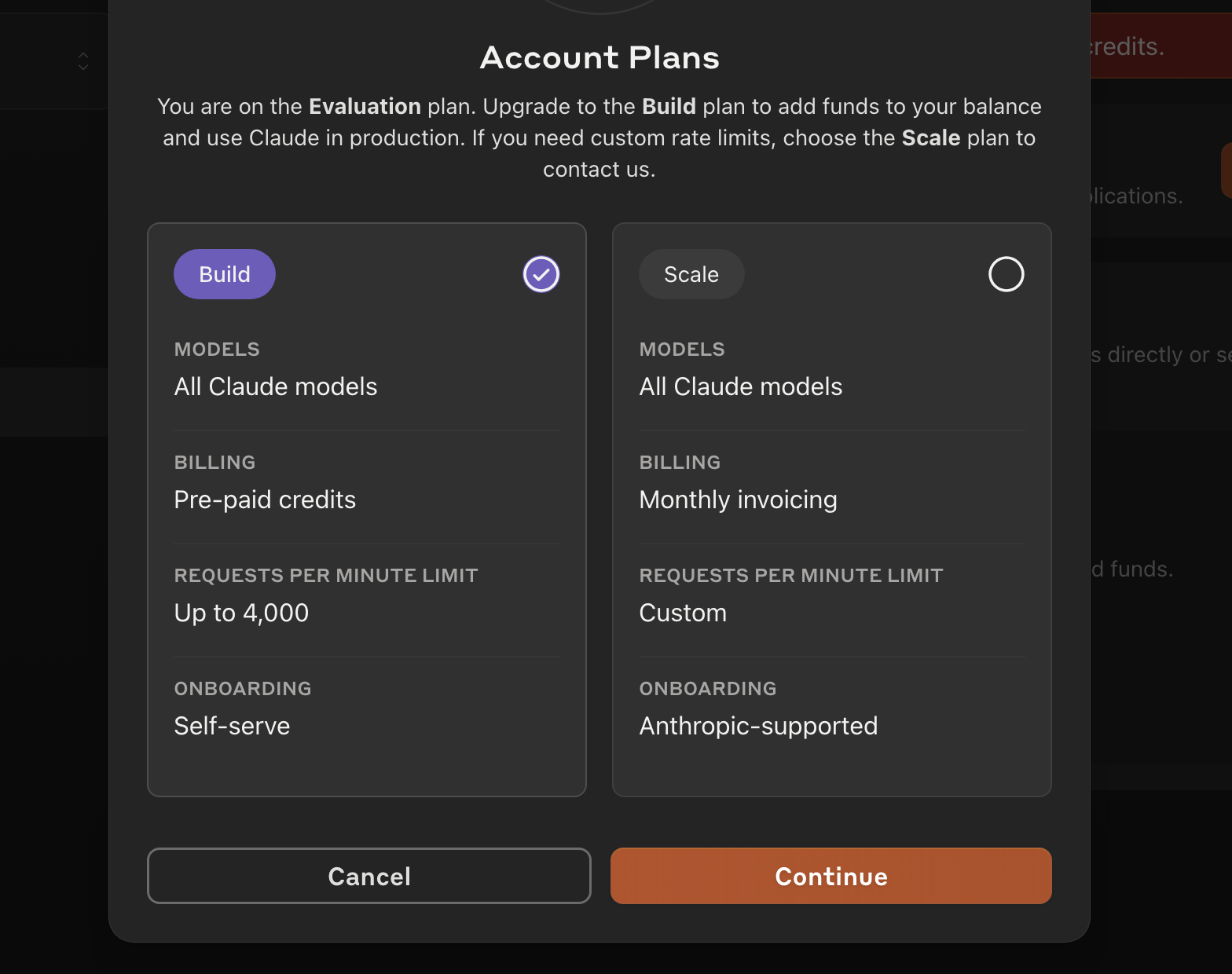
Task: Select the Build plan checkmark radio
Action: point(541,274)
